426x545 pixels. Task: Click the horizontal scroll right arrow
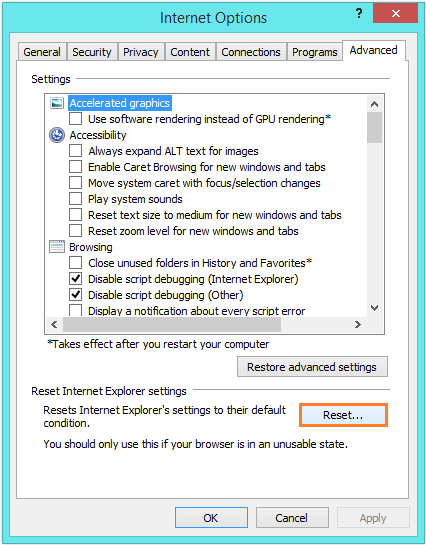[x=358, y=325]
